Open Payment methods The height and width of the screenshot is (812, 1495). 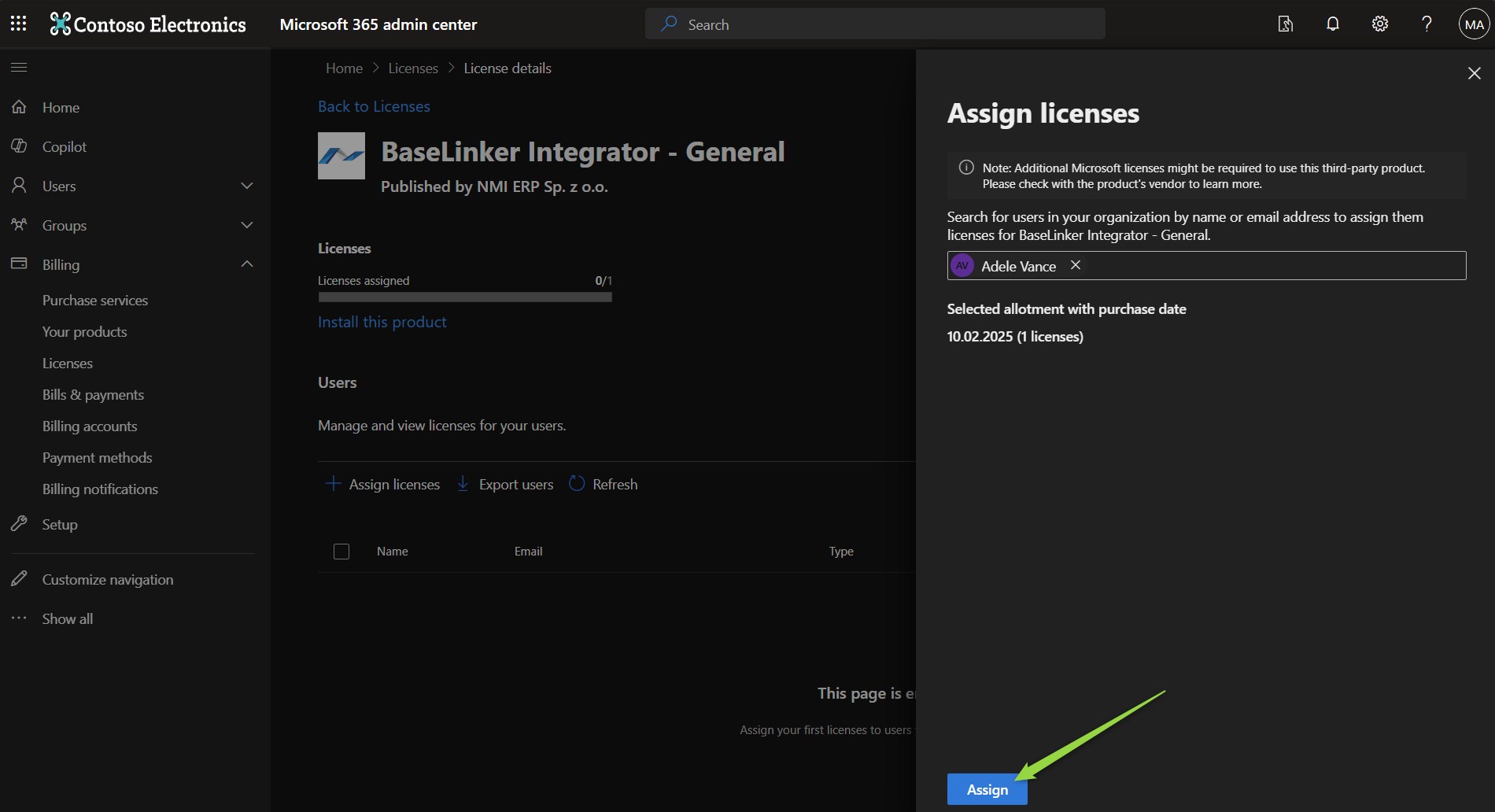(x=98, y=458)
